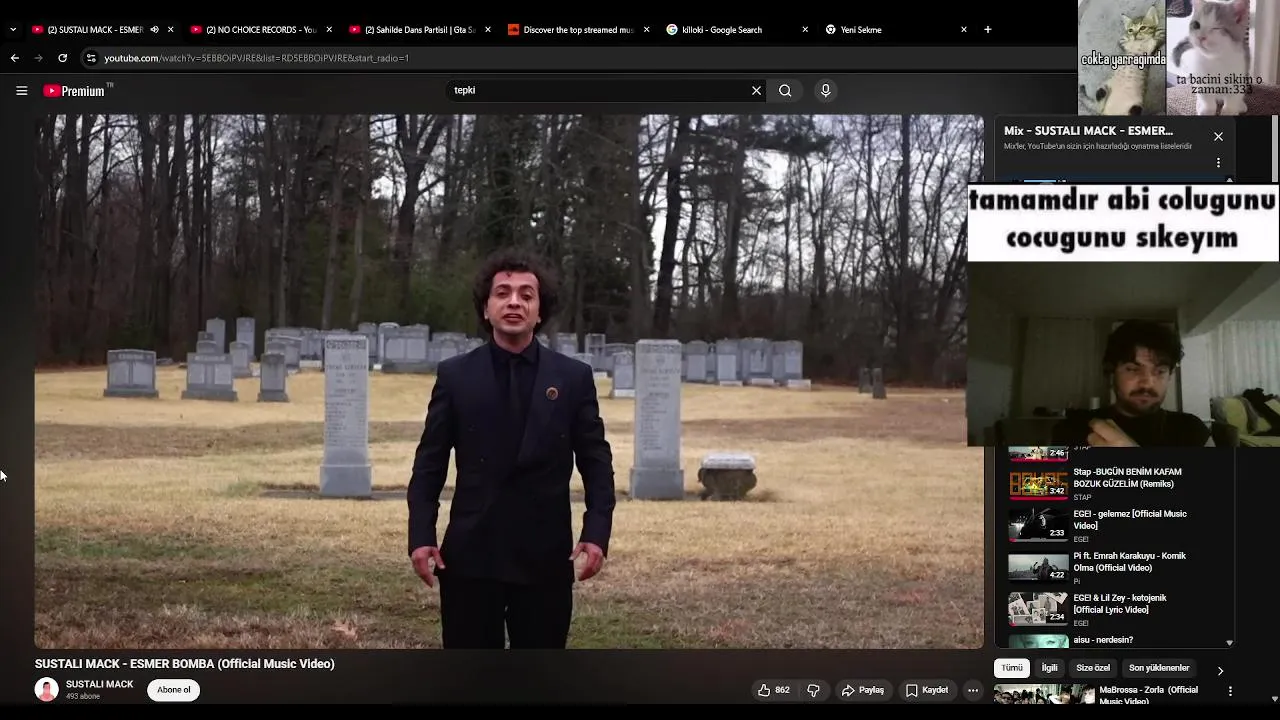The height and width of the screenshot is (720, 1280).
Task: Play EGEI & Lil Zey - ketojenik item
Action: tap(1120, 604)
